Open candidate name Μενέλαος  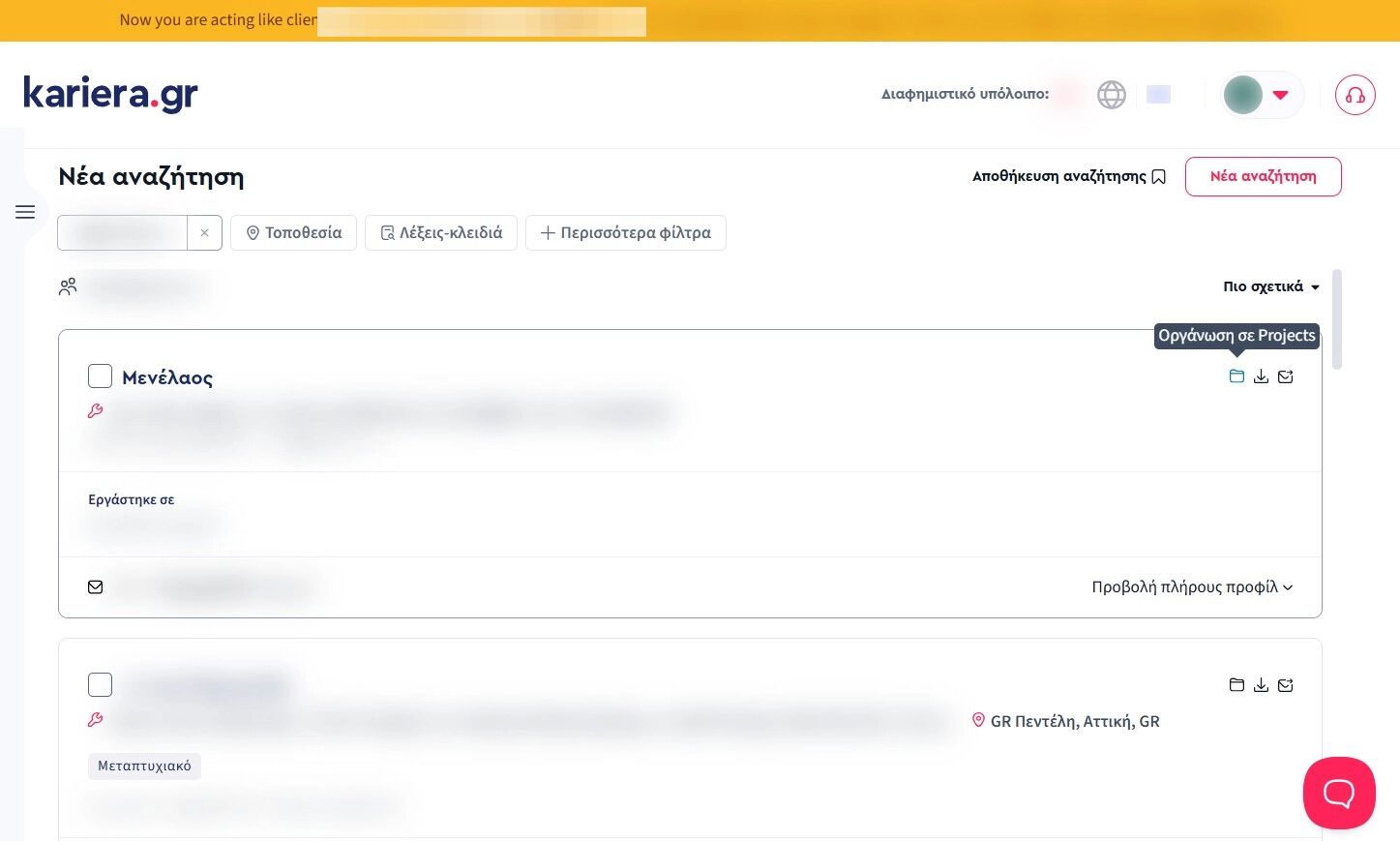(167, 377)
